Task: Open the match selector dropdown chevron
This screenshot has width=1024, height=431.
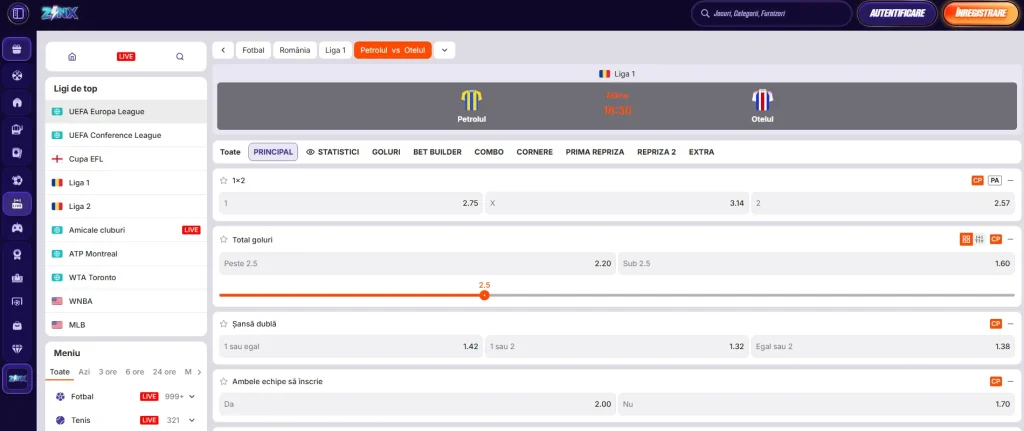Action: (x=445, y=50)
